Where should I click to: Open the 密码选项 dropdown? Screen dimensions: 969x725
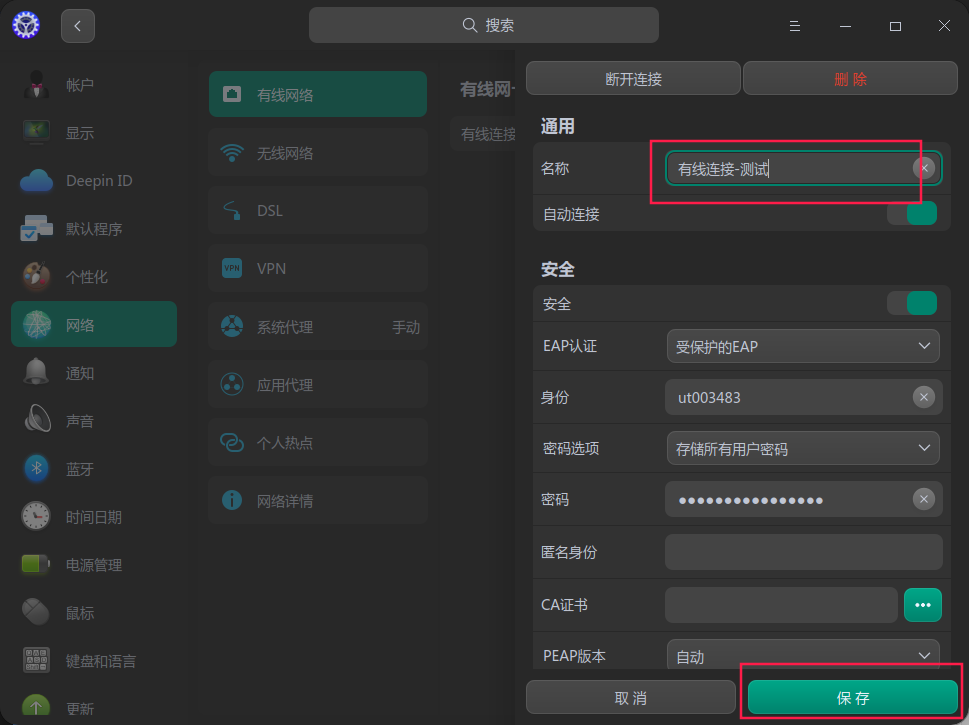click(803, 448)
